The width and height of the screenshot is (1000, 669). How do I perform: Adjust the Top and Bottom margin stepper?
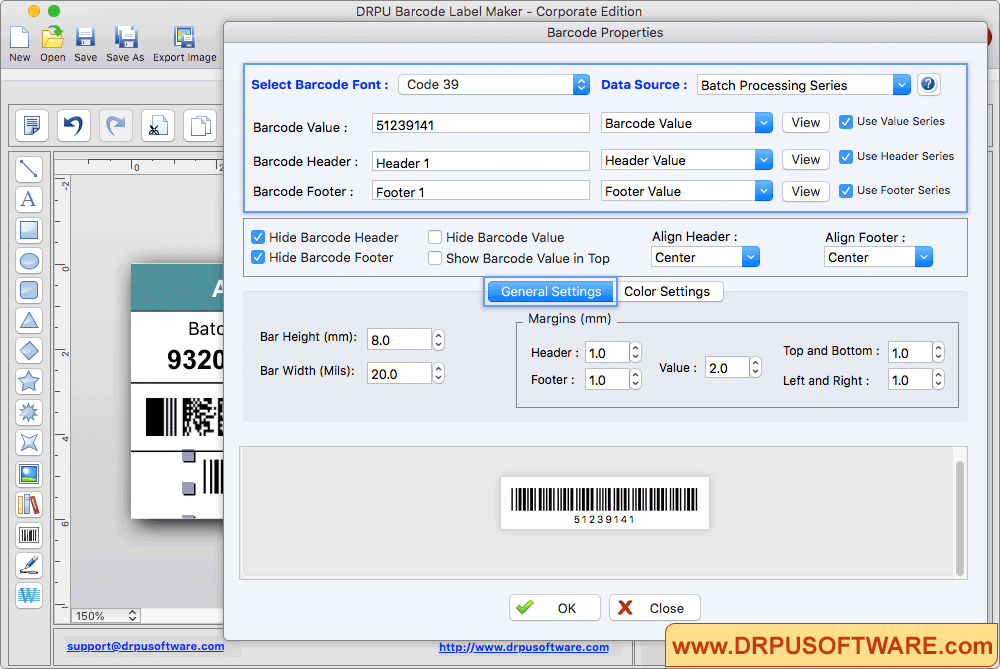point(938,352)
